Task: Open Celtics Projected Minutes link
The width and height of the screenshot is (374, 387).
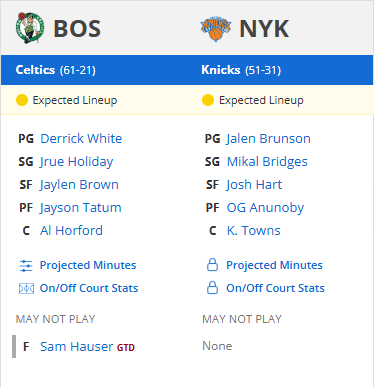Action: (88, 265)
